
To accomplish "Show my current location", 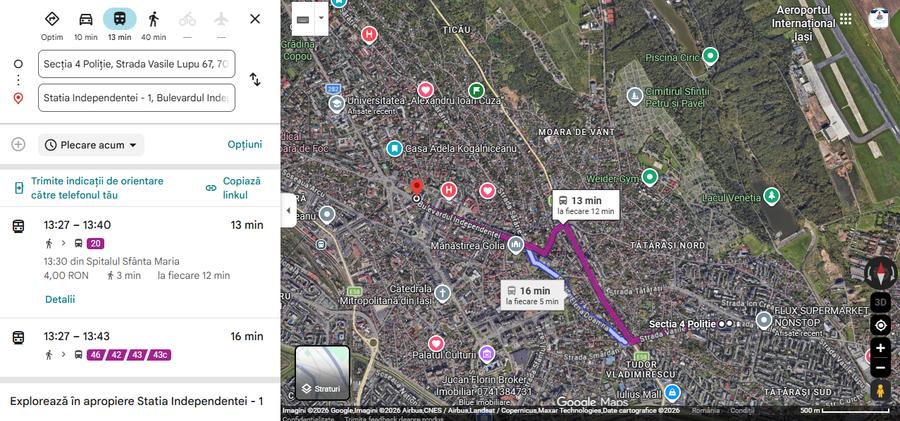I will tap(880, 326).
